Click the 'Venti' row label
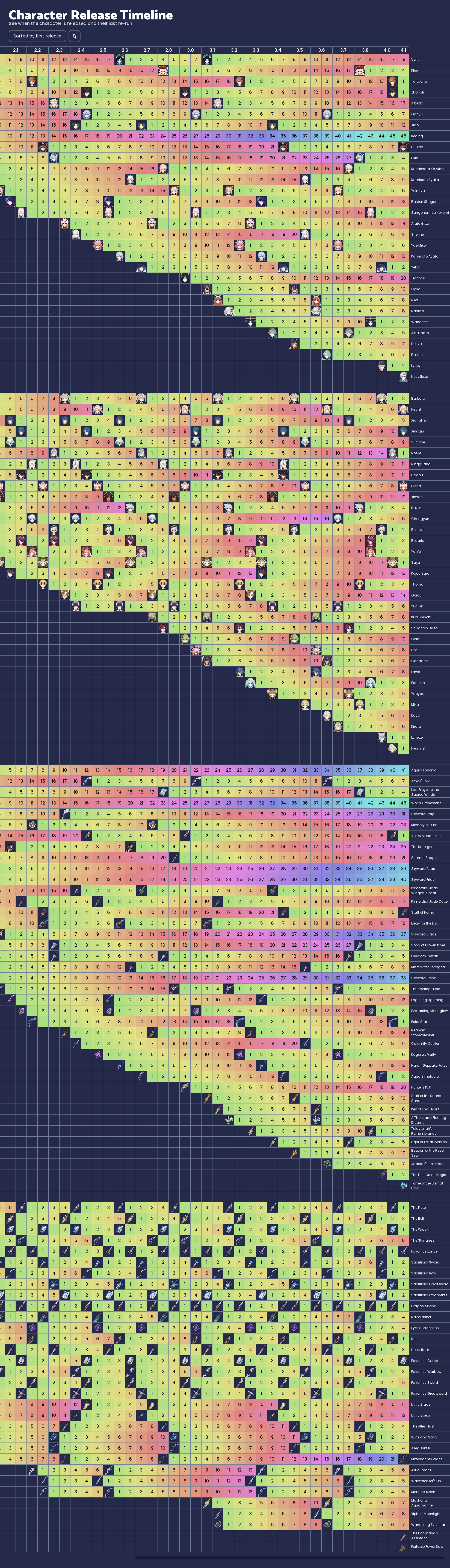The height and width of the screenshot is (1568, 450). coord(415,60)
